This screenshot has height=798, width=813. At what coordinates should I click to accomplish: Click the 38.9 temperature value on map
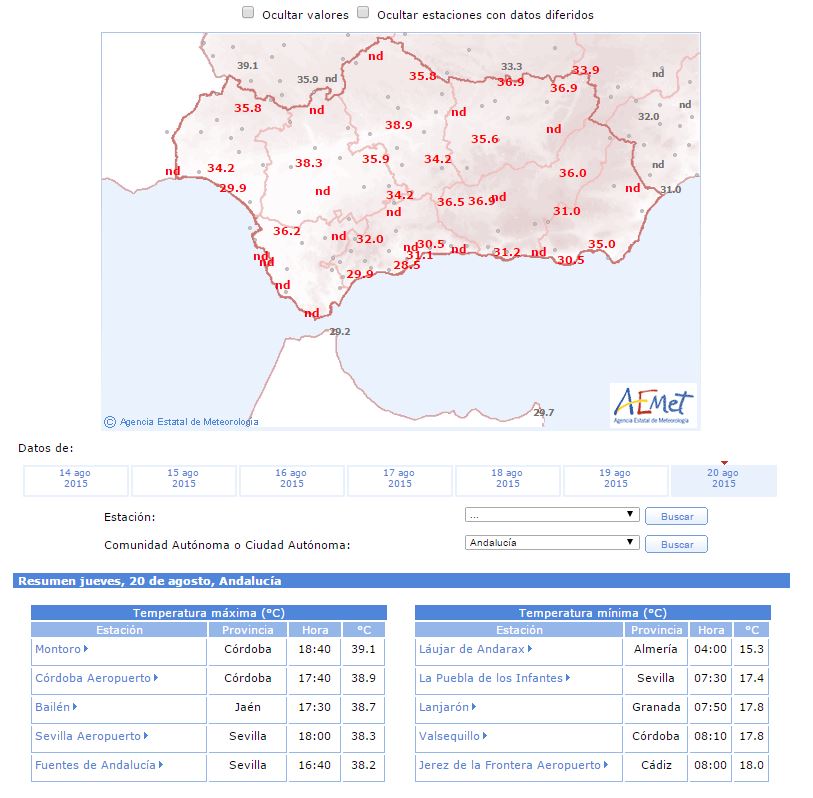click(399, 126)
